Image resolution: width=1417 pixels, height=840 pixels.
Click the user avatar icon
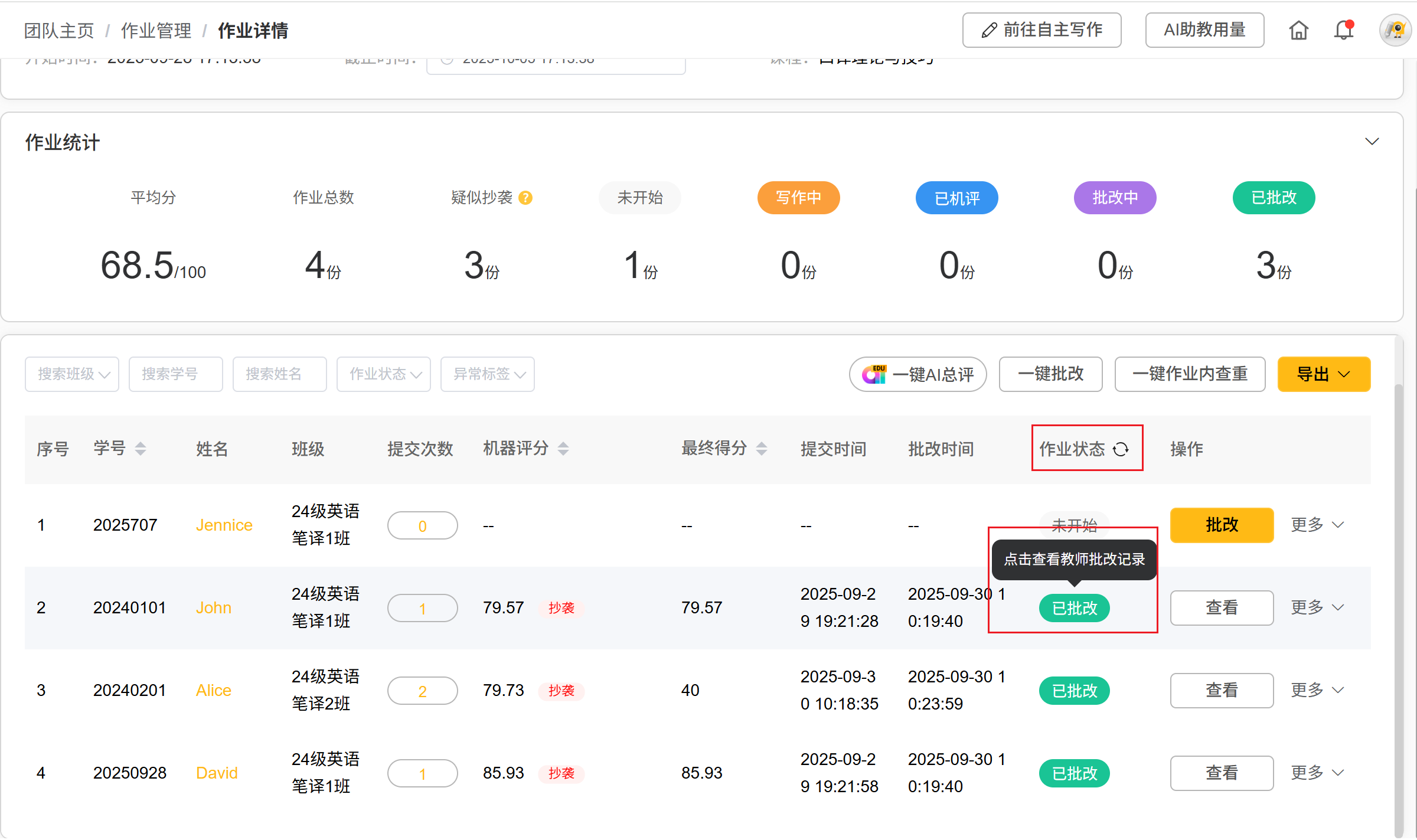(x=1395, y=30)
